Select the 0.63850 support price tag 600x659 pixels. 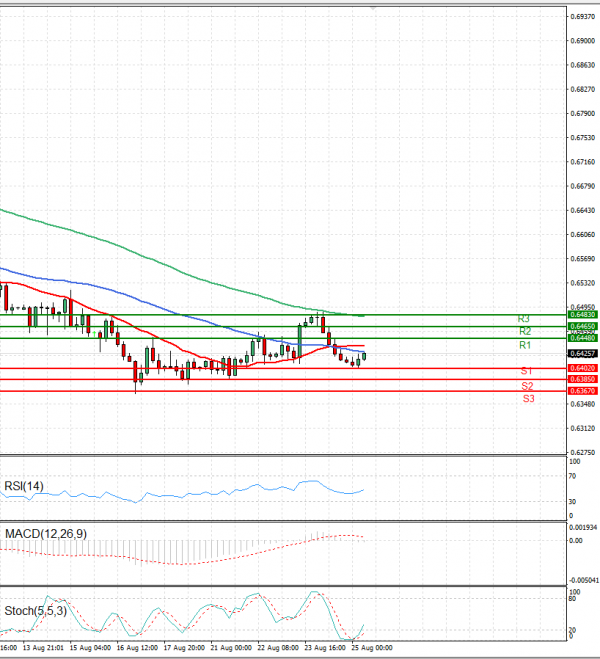582,379
